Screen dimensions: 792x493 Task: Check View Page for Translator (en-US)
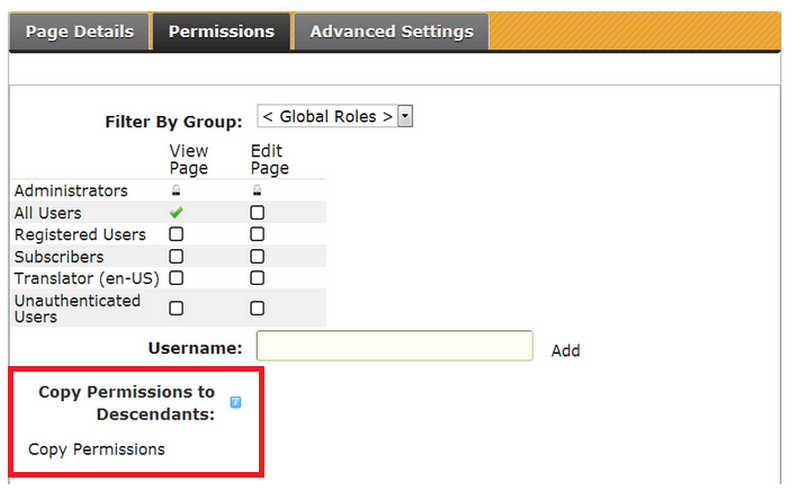click(176, 278)
